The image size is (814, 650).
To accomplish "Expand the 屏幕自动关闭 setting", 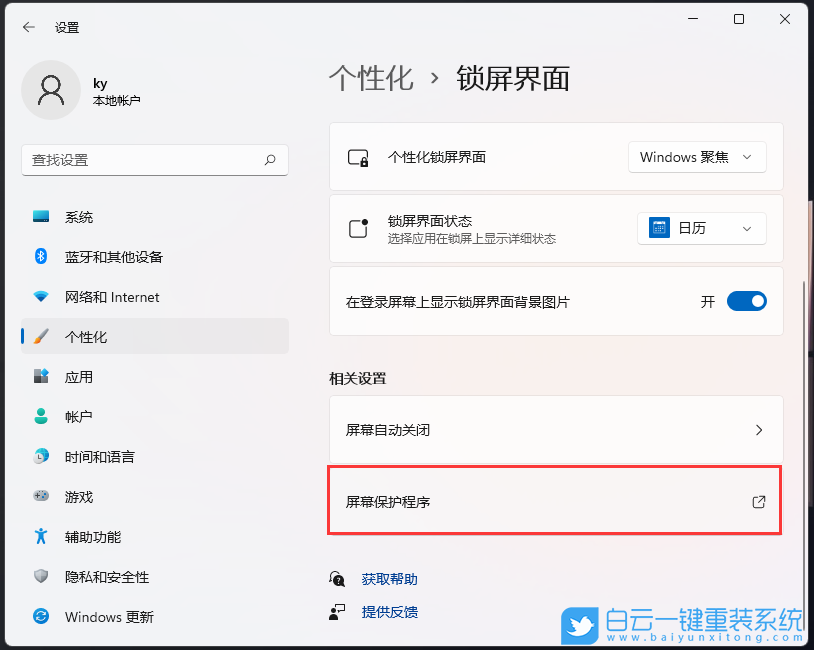I will 554,429.
